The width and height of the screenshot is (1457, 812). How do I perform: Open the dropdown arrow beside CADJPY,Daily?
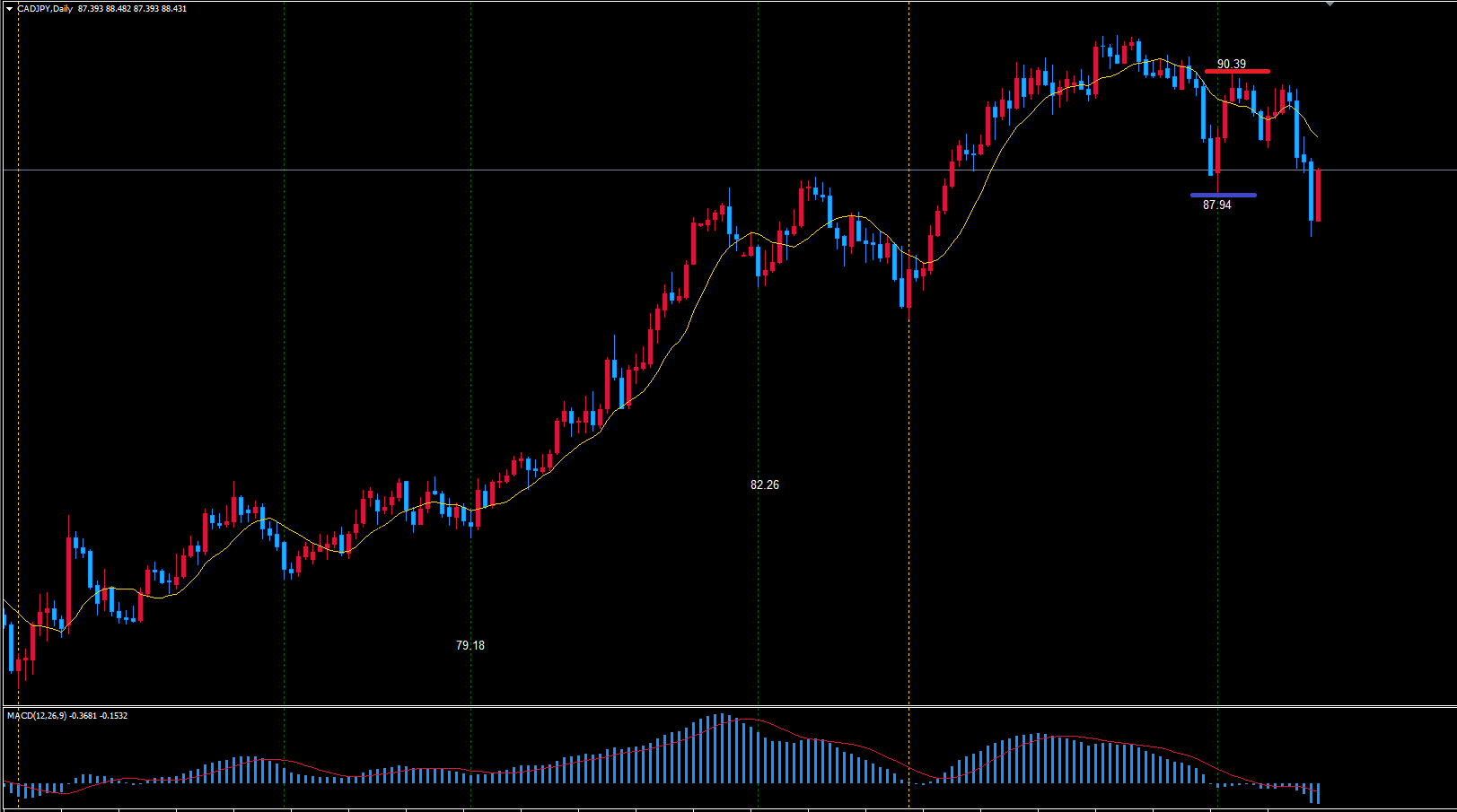9,9
